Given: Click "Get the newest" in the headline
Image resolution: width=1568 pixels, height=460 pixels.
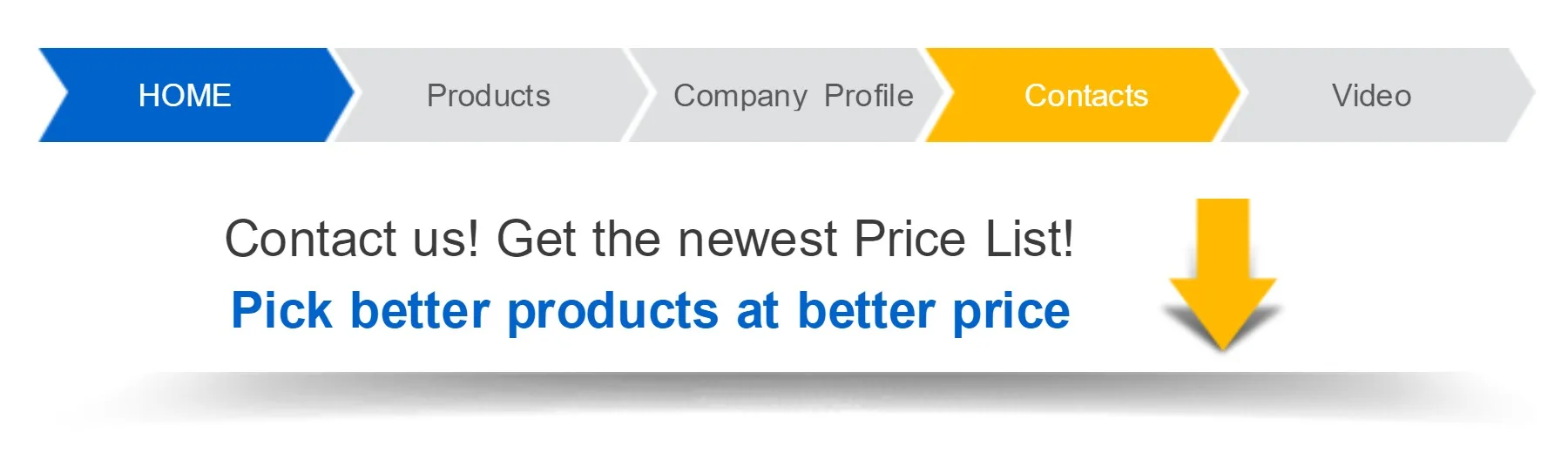Looking at the screenshot, I should [667, 239].
